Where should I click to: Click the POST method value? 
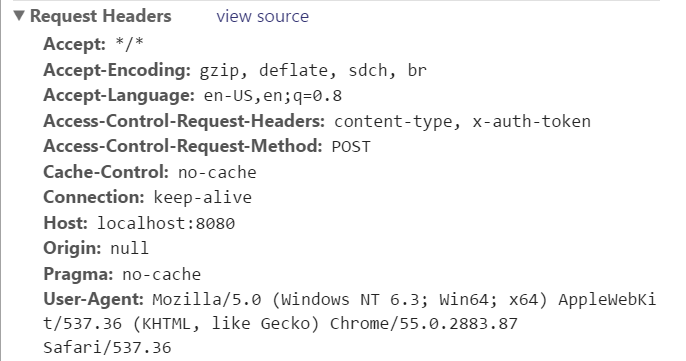tap(351, 147)
